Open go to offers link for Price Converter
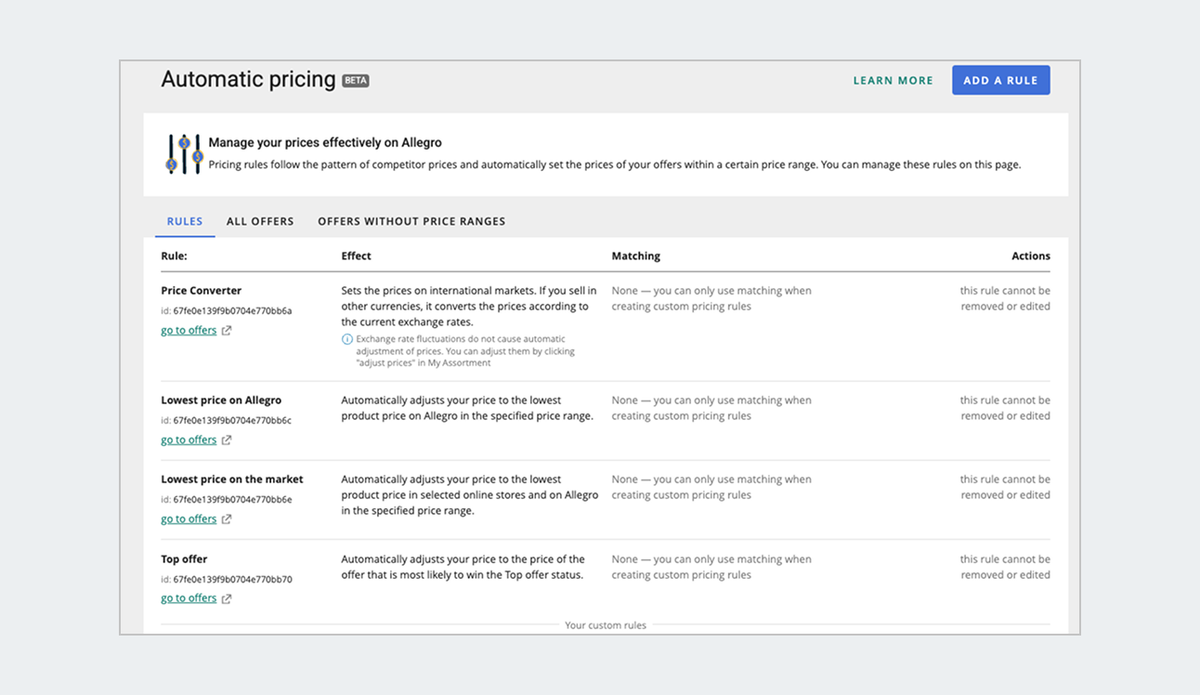This screenshot has height=695, width=1200. click(189, 330)
